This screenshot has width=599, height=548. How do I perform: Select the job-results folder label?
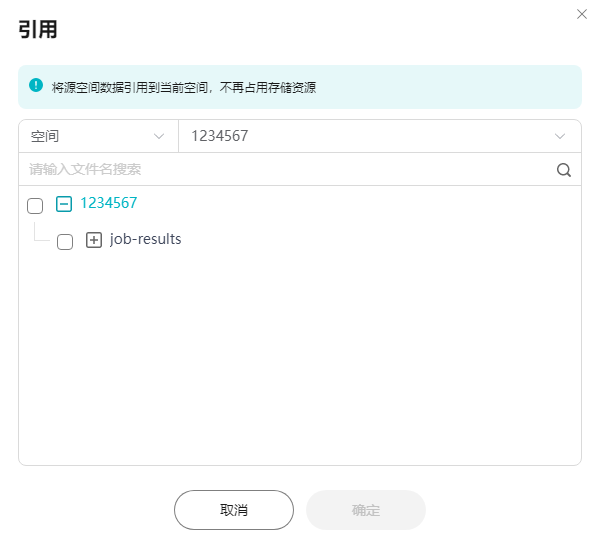(x=145, y=239)
